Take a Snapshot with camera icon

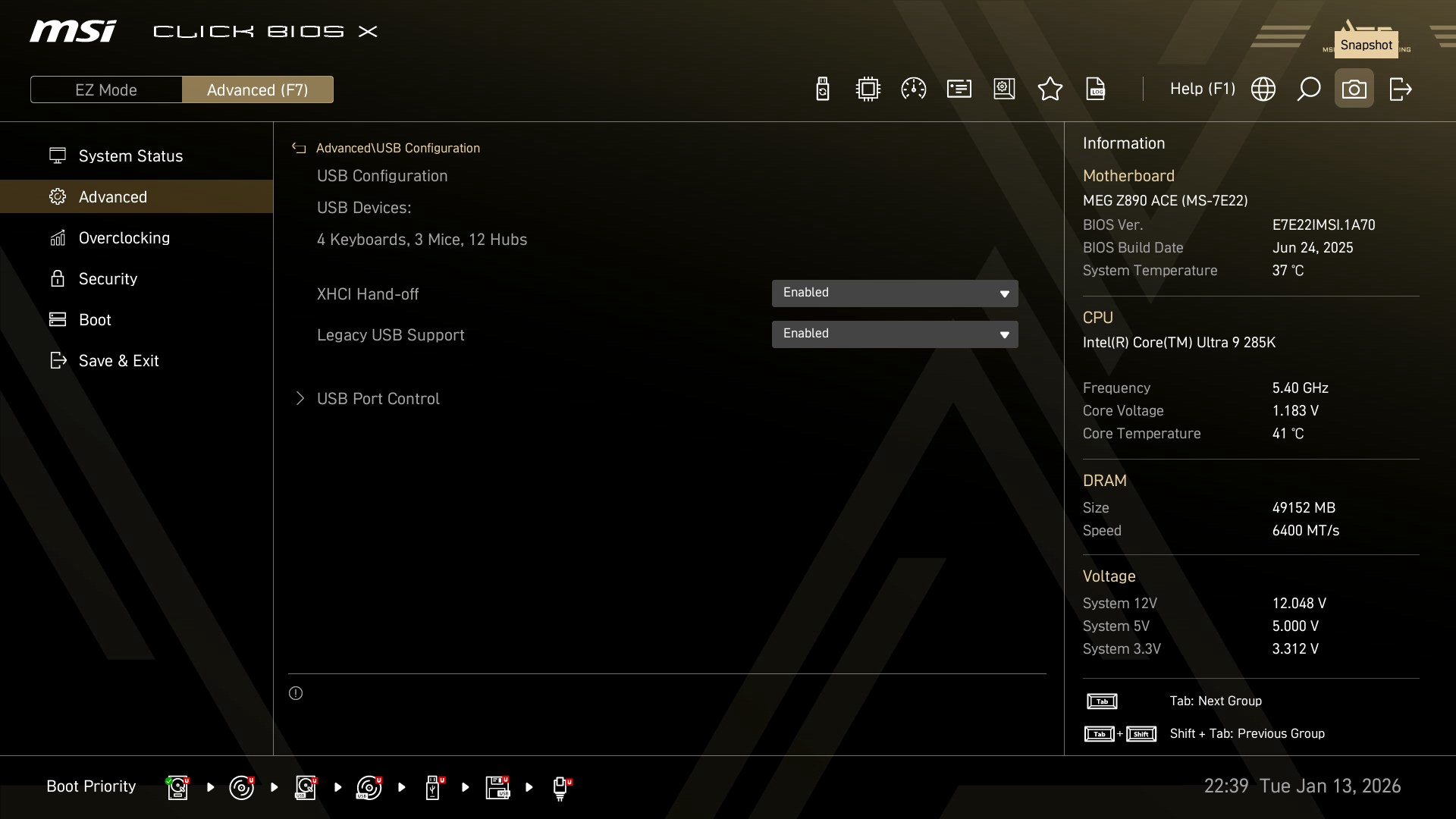pos(1354,89)
